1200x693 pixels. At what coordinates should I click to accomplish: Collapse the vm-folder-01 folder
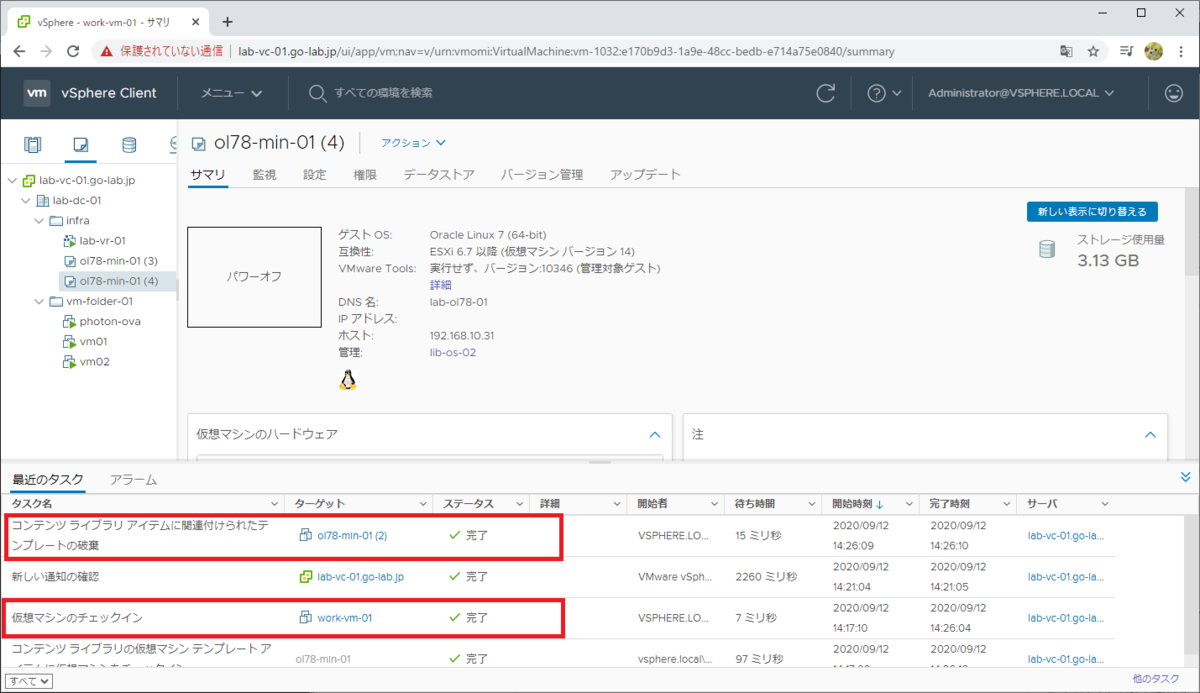coord(40,301)
